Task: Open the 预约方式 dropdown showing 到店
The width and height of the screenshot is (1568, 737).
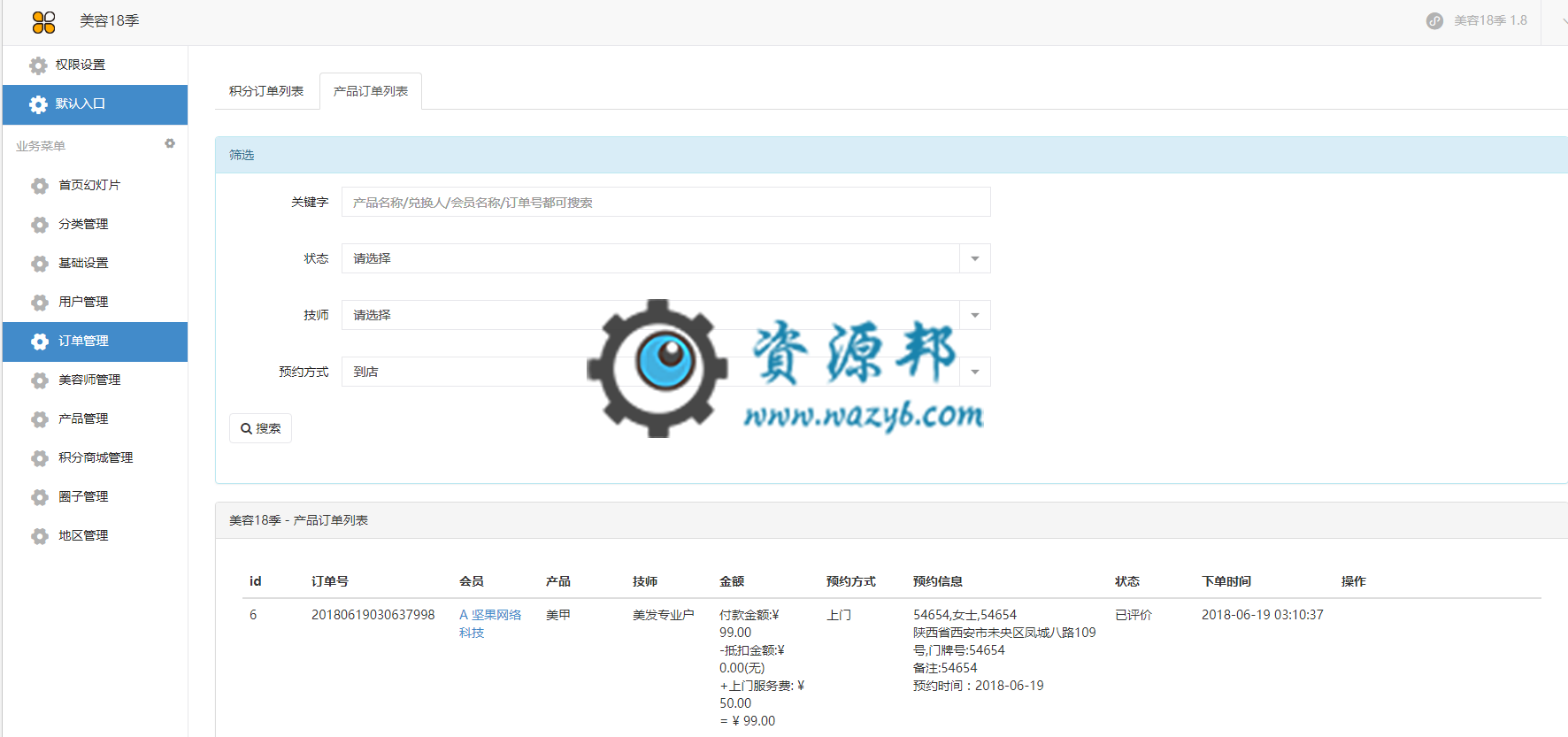Action: (665, 372)
